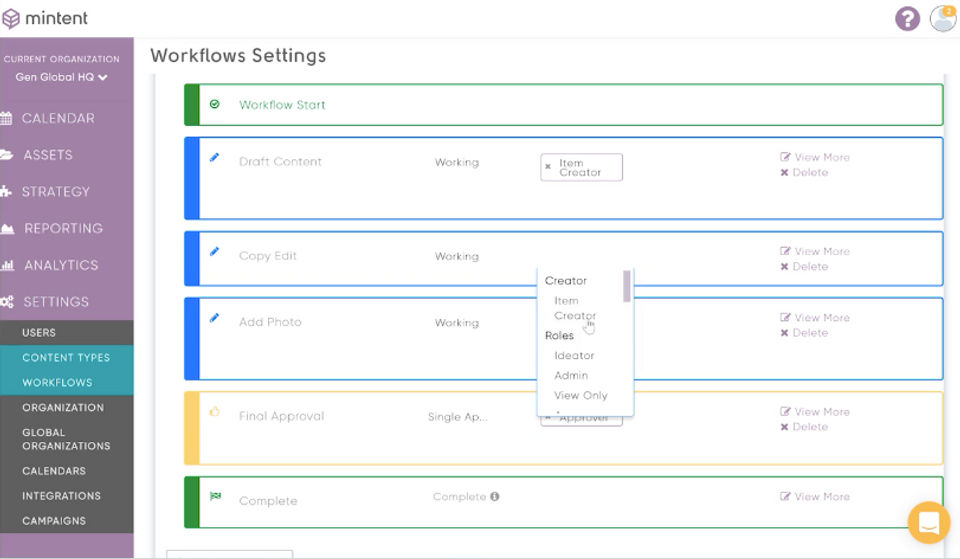Click the pencil icon on Draft Content

[214, 157]
